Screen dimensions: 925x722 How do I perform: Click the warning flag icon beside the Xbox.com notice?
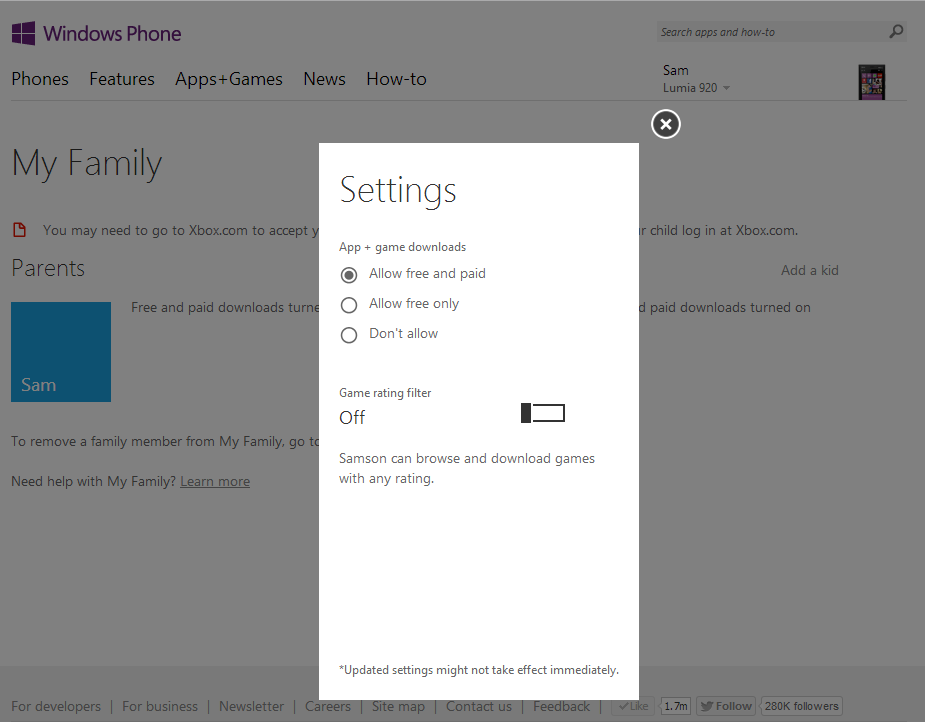click(18, 230)
